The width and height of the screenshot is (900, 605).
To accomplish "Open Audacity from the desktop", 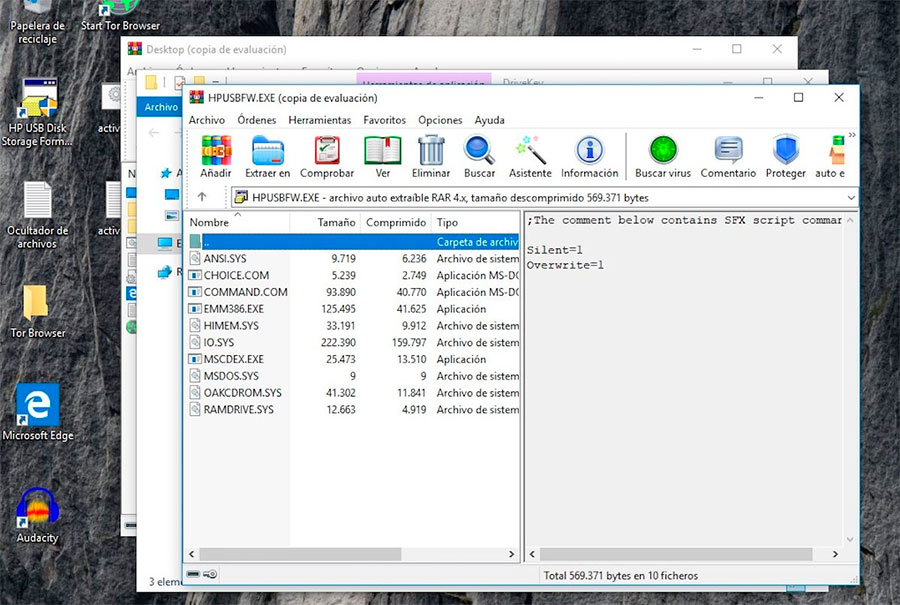I will pyautogui.click(x=38, y=516).
